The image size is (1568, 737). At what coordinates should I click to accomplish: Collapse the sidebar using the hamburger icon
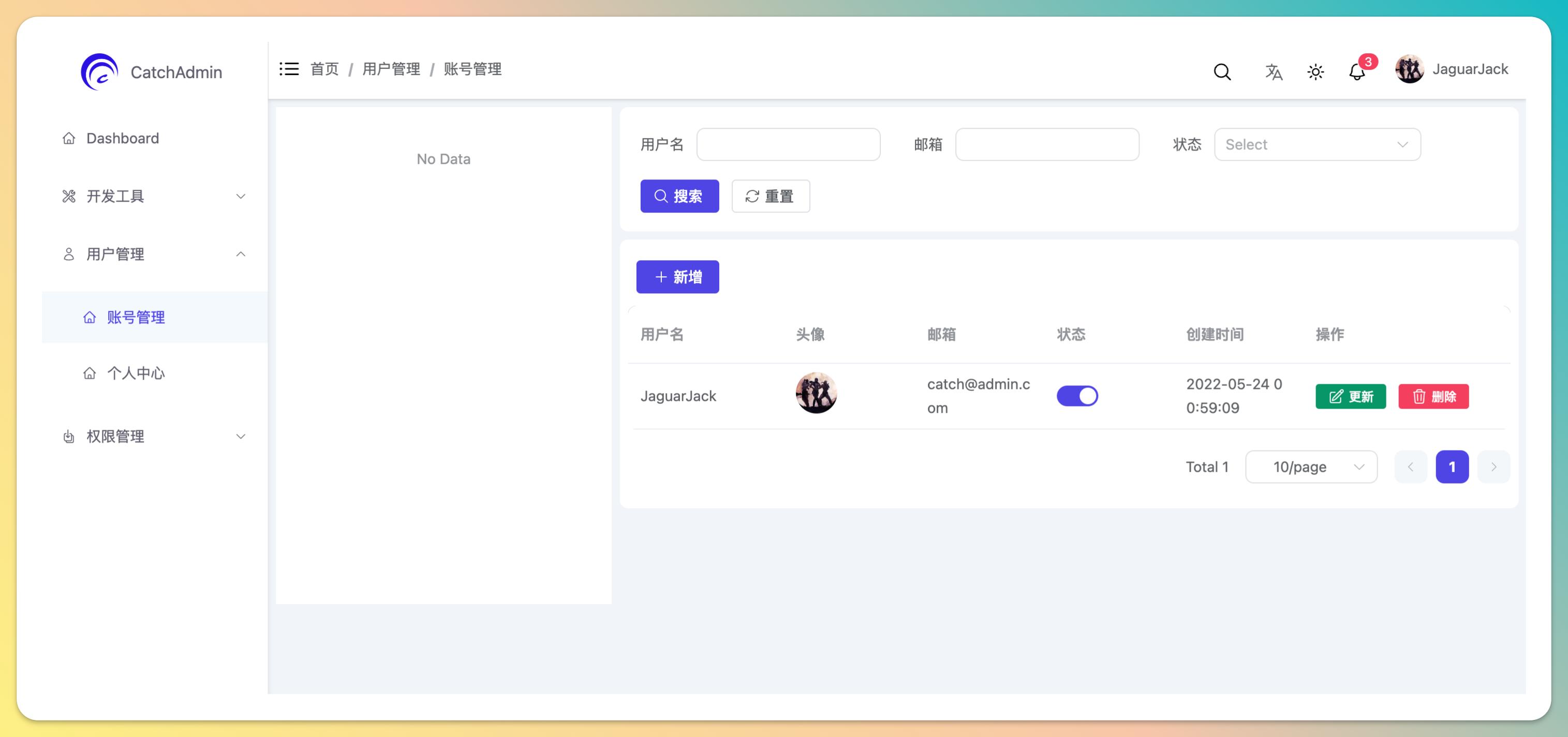(289, 69)
